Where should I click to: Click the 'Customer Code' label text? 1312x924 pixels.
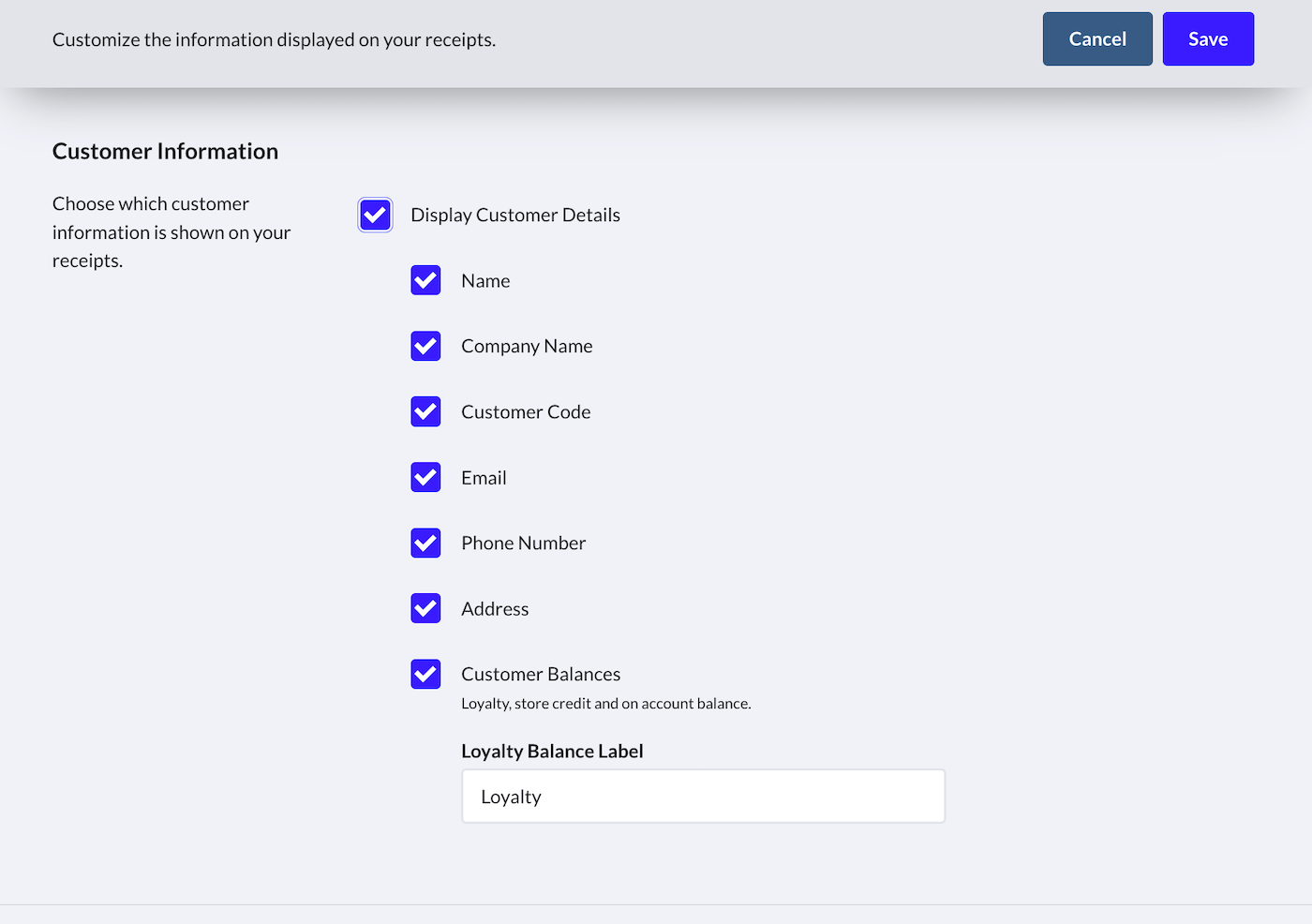click(525, 412)
